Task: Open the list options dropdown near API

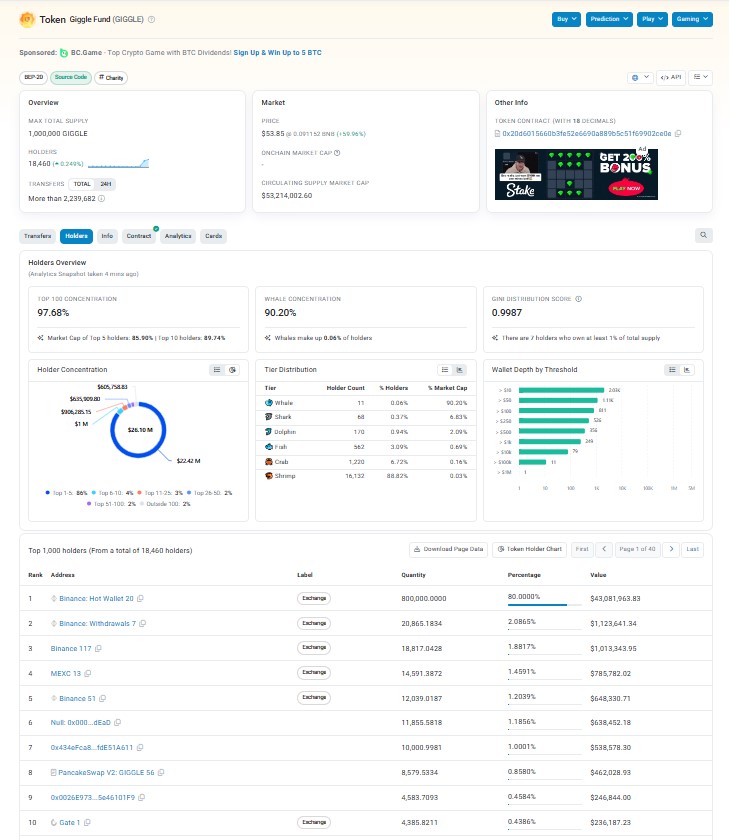Action: [700, 77]
